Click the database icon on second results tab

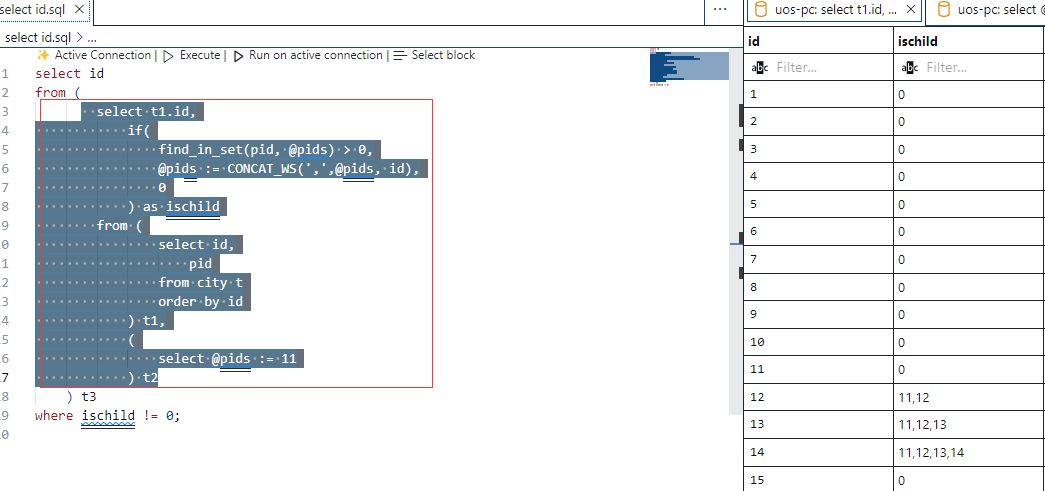[943, 10]
